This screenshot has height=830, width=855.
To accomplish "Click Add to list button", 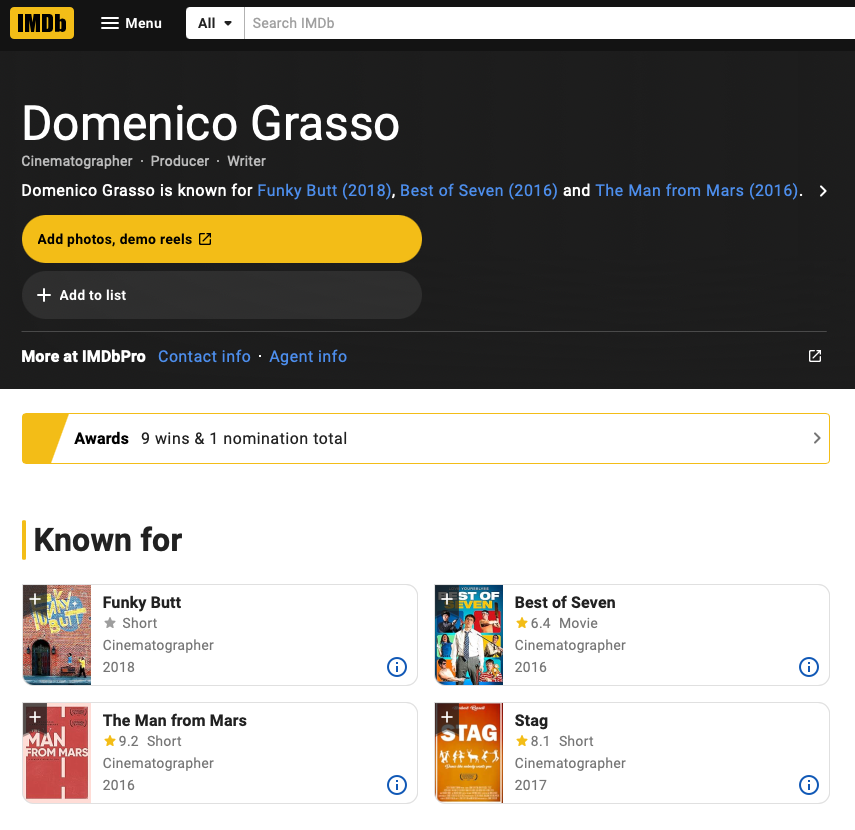I will tap(221, 295).
